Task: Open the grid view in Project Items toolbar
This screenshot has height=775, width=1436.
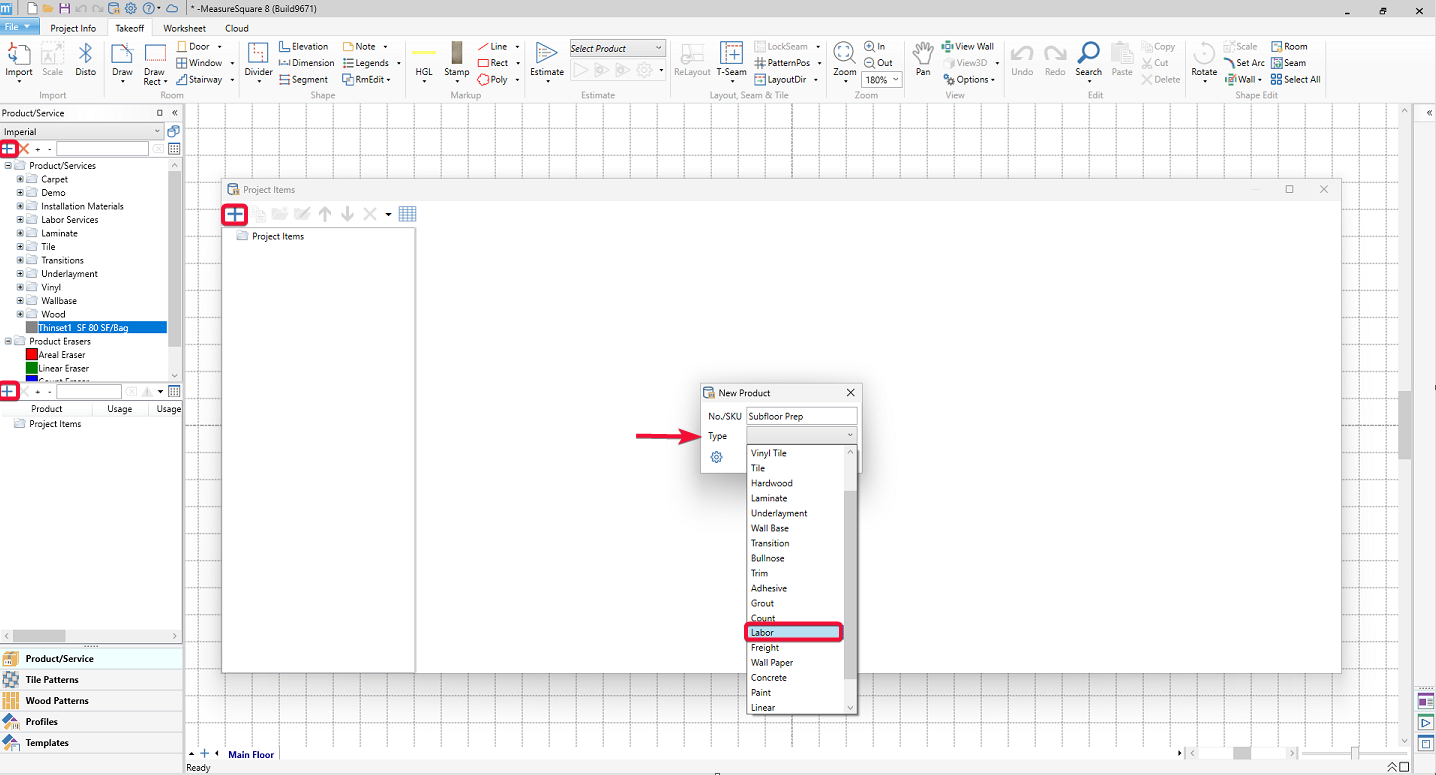Action: (407, 214)
